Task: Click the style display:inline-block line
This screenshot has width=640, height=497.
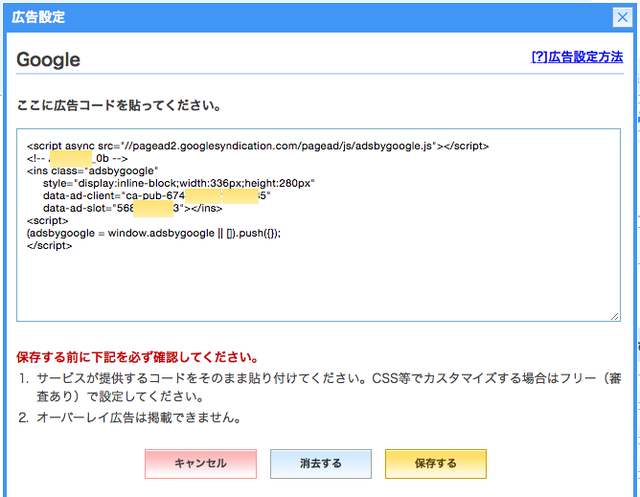Action: [x=179, y=183]
